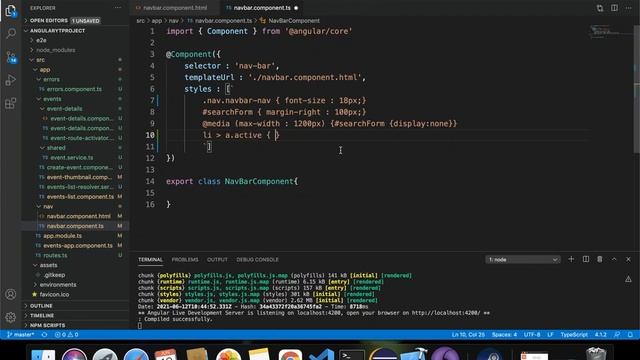Screen dimensions: 640x360
Task: Maximize the terminal panel with chevron up
Action: 614,259
